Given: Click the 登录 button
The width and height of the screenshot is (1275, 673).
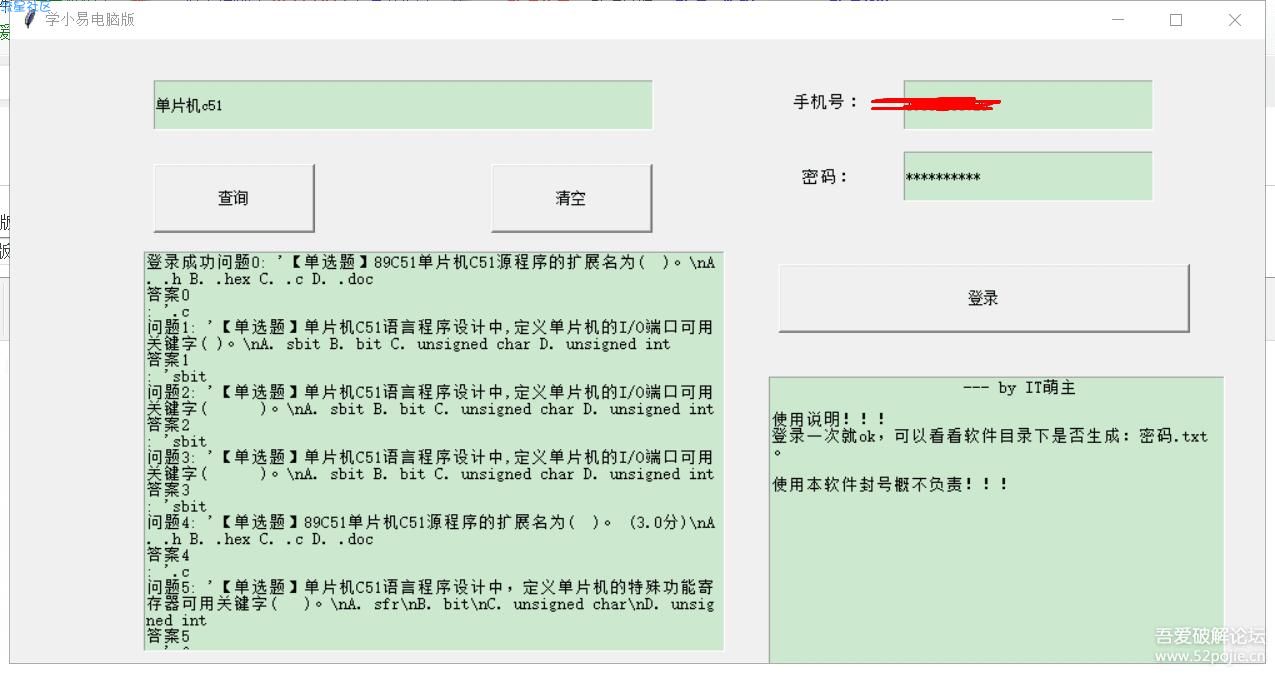Looking at the screenshot, I should click(x=984, y=298).
